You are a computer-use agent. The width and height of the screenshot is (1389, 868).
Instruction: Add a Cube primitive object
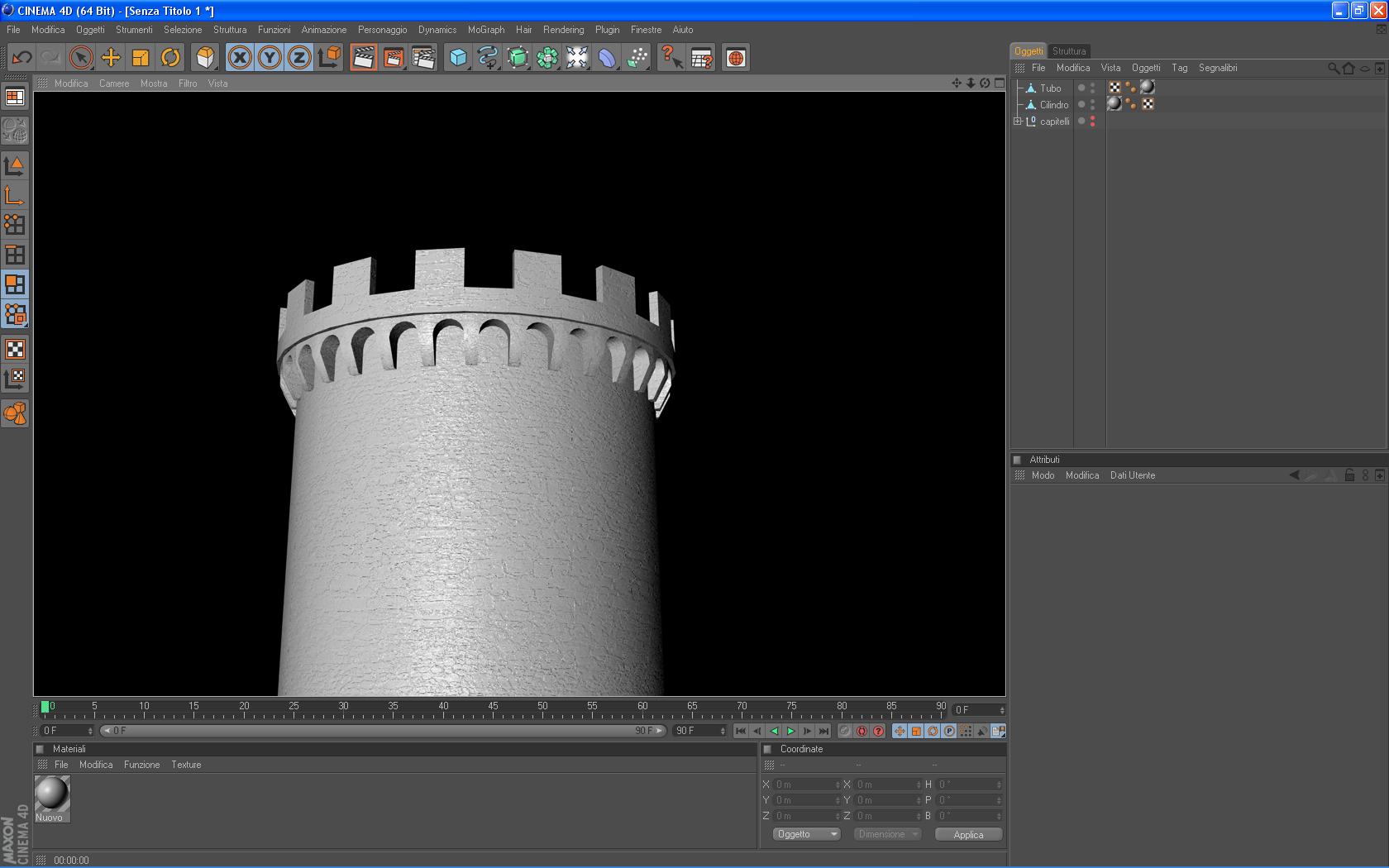coord(458,58)
